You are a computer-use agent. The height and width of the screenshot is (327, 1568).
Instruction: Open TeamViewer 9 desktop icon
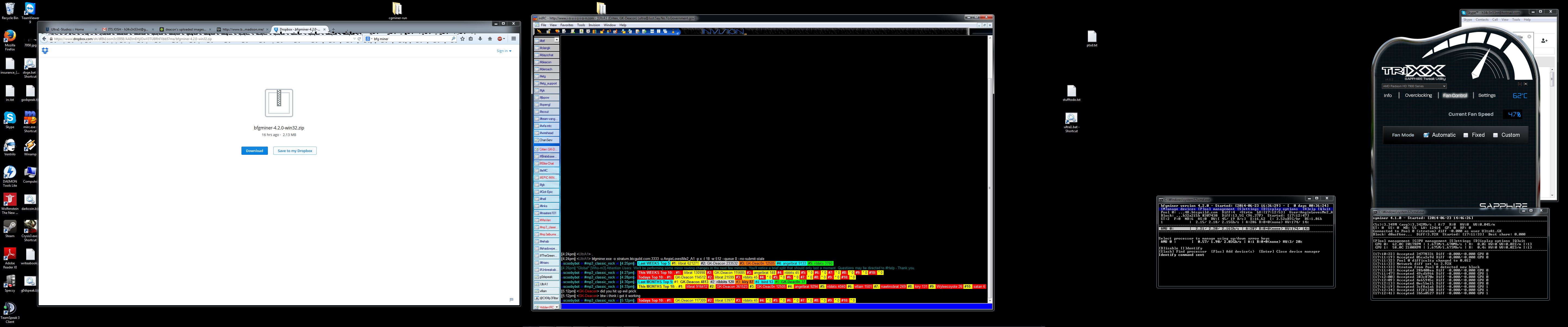tap(30, 12)
